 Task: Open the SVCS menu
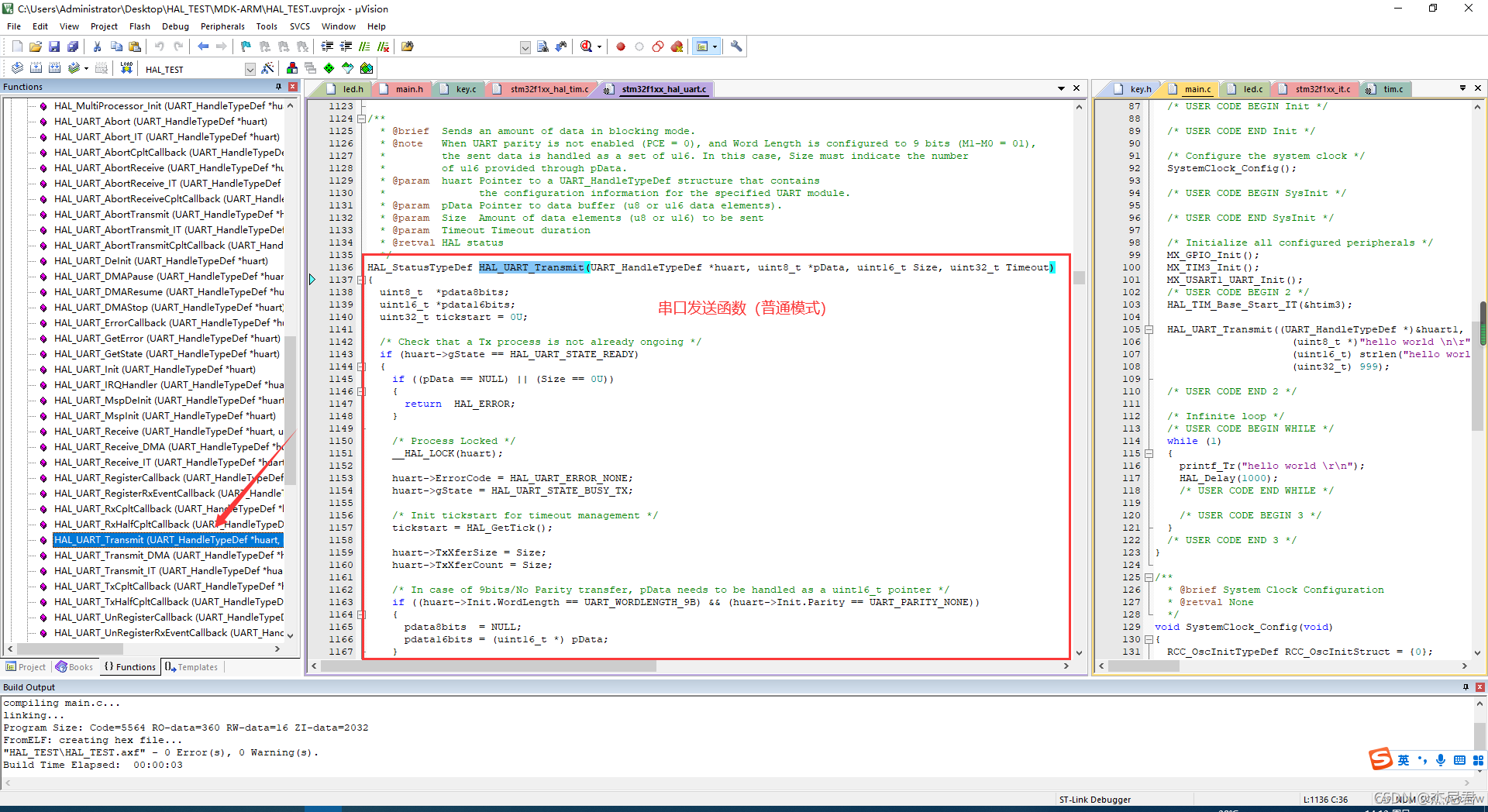click(x=299, y=26)
